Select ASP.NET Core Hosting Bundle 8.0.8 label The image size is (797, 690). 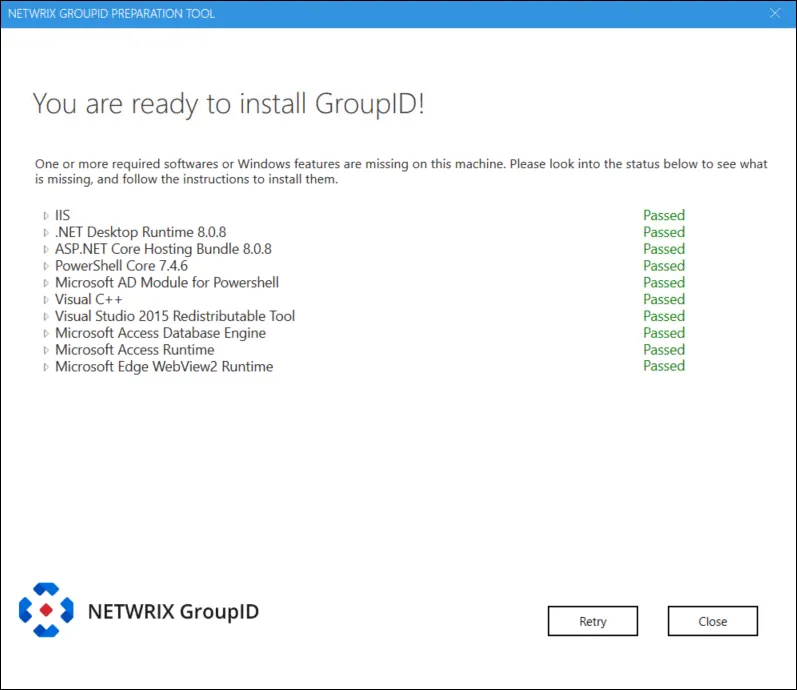point(163,249)
